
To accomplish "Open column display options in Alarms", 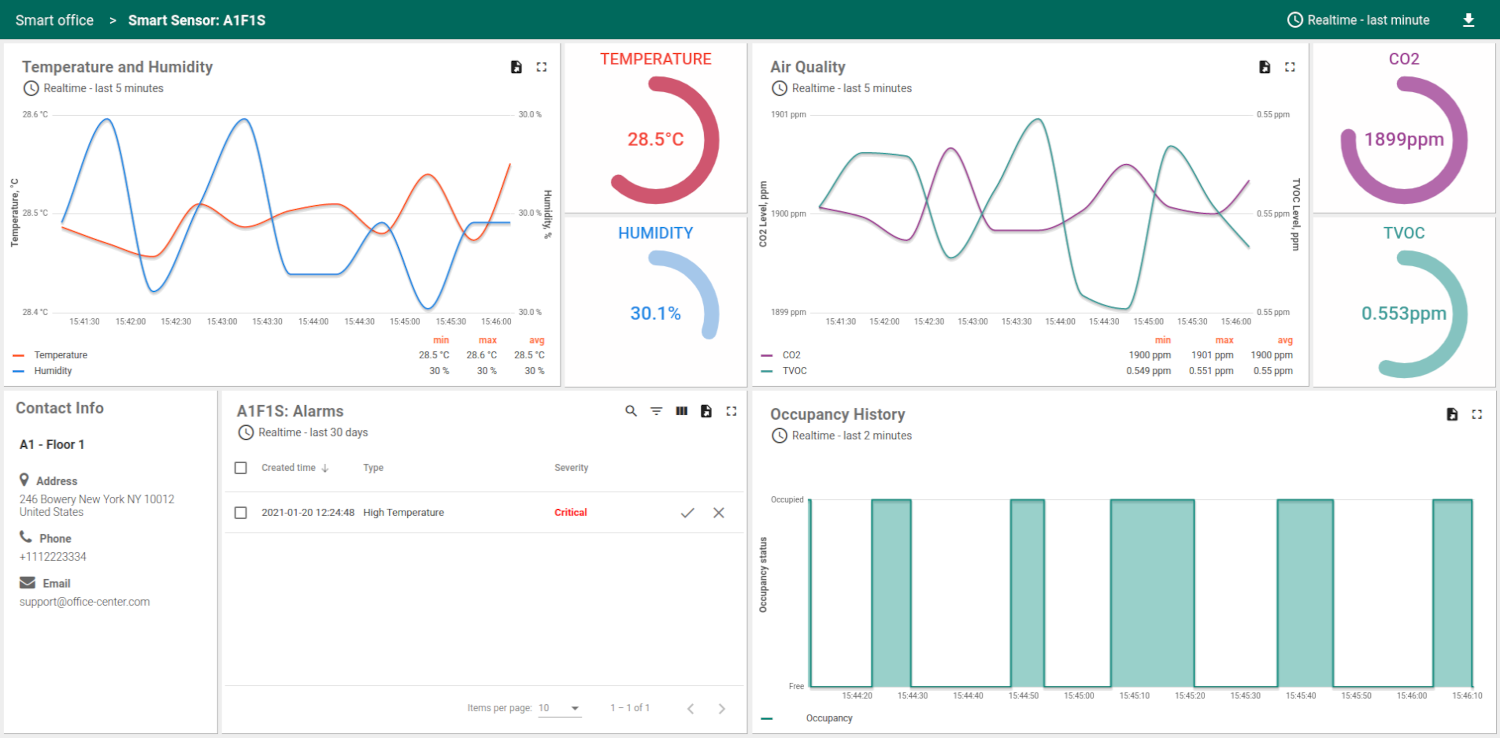I will (x=681, y=410).
